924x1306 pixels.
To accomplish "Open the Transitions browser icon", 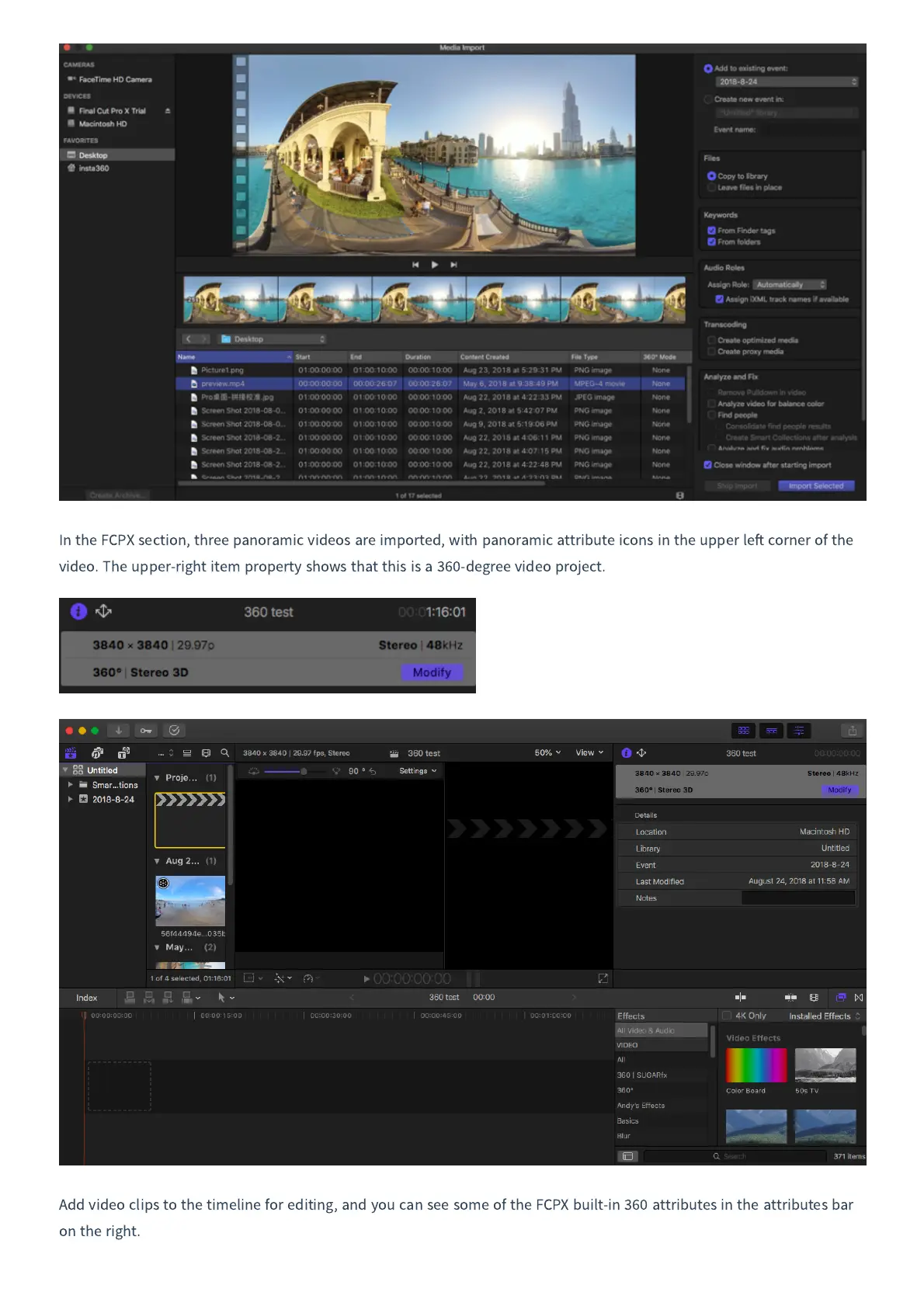I will point(858,997).
